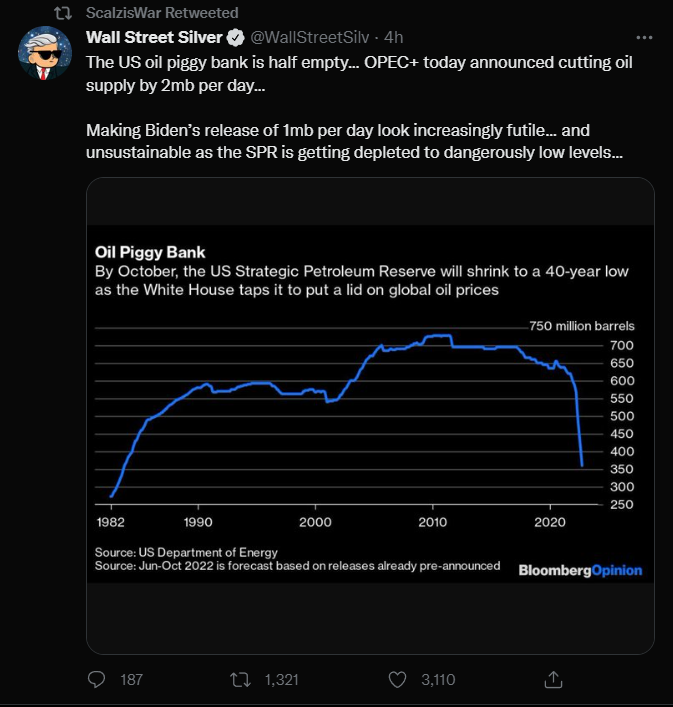The width and height of the screenshot is (673, 707).
Task: Like the tweet with the heart icon
Action: [x=397, y=679]
